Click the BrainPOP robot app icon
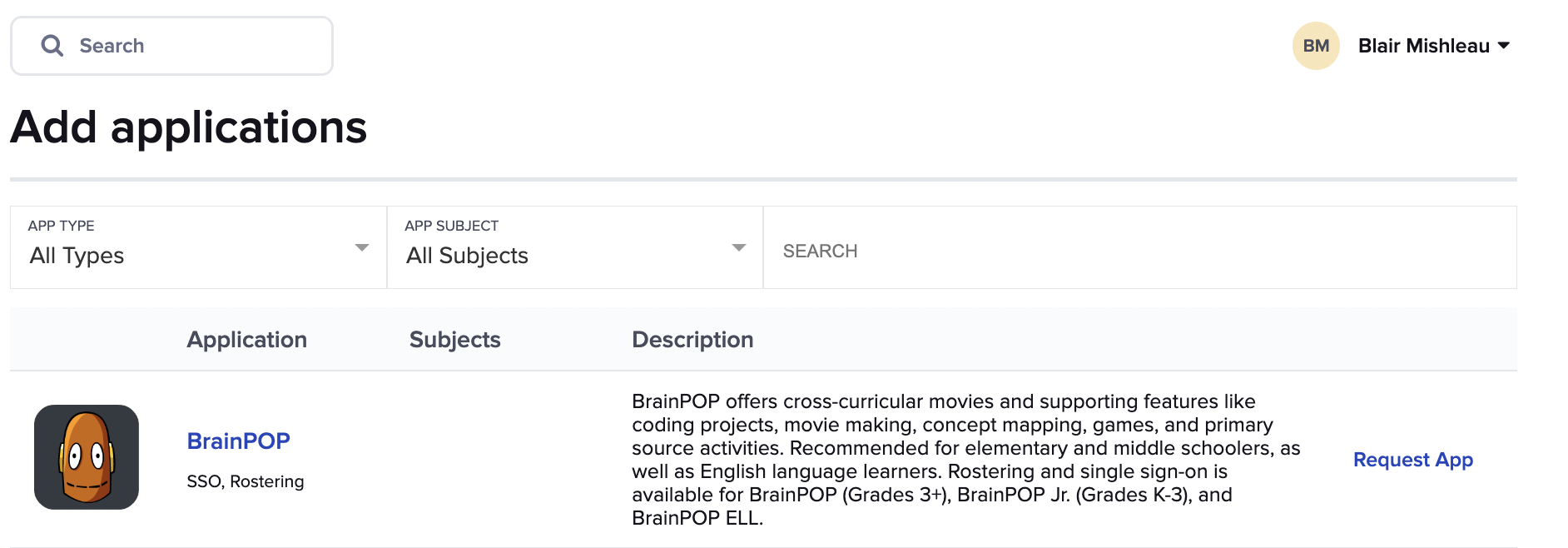This screenshot has width=1568, height=548. point(86,458)
